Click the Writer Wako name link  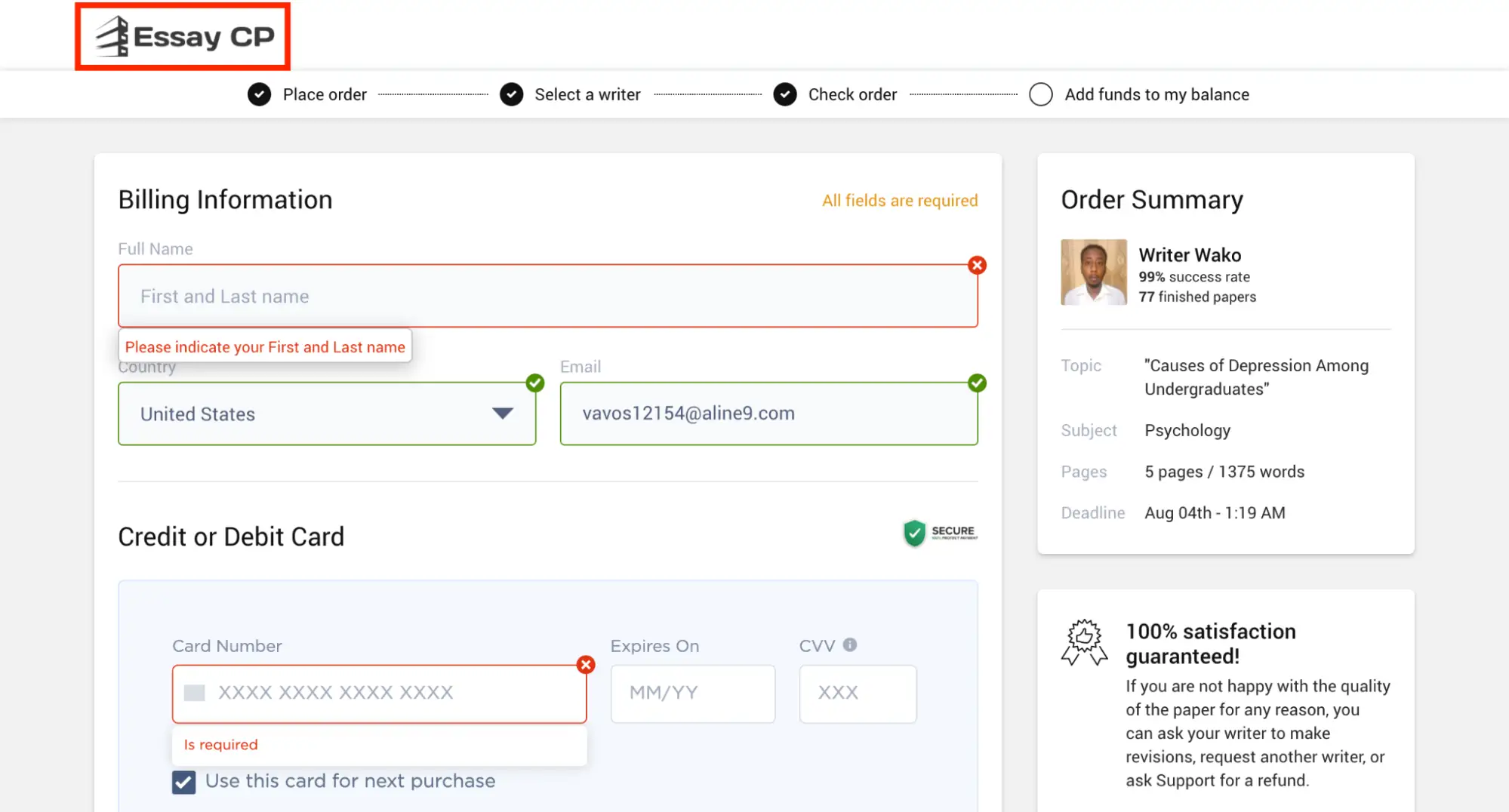coord(1190,255)
